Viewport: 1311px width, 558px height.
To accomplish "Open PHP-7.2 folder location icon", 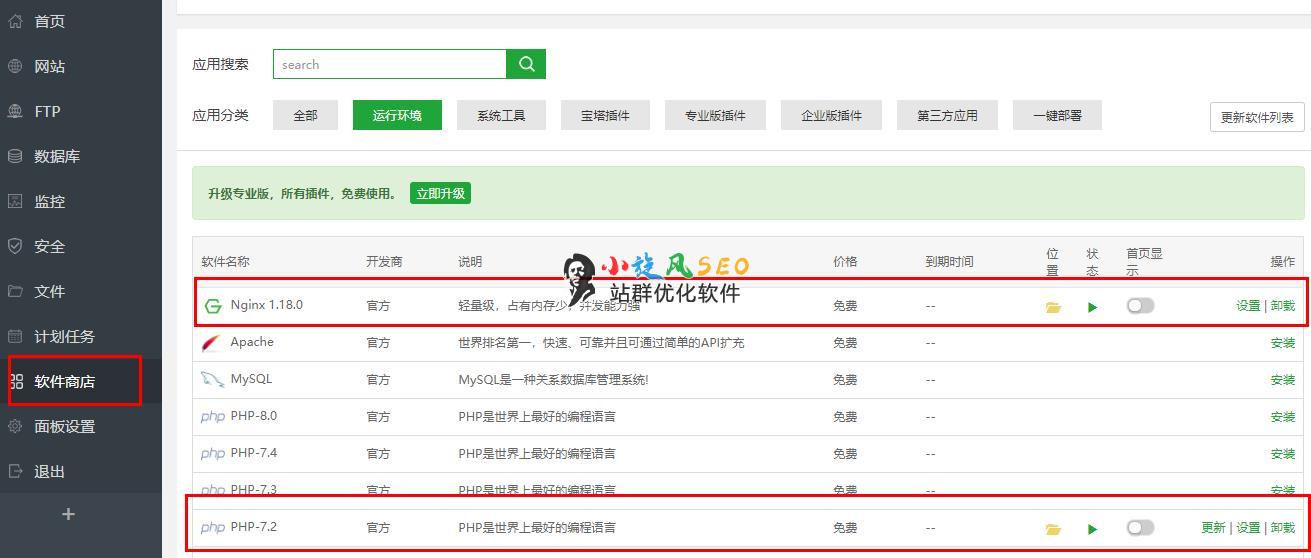I will 1053,529.
